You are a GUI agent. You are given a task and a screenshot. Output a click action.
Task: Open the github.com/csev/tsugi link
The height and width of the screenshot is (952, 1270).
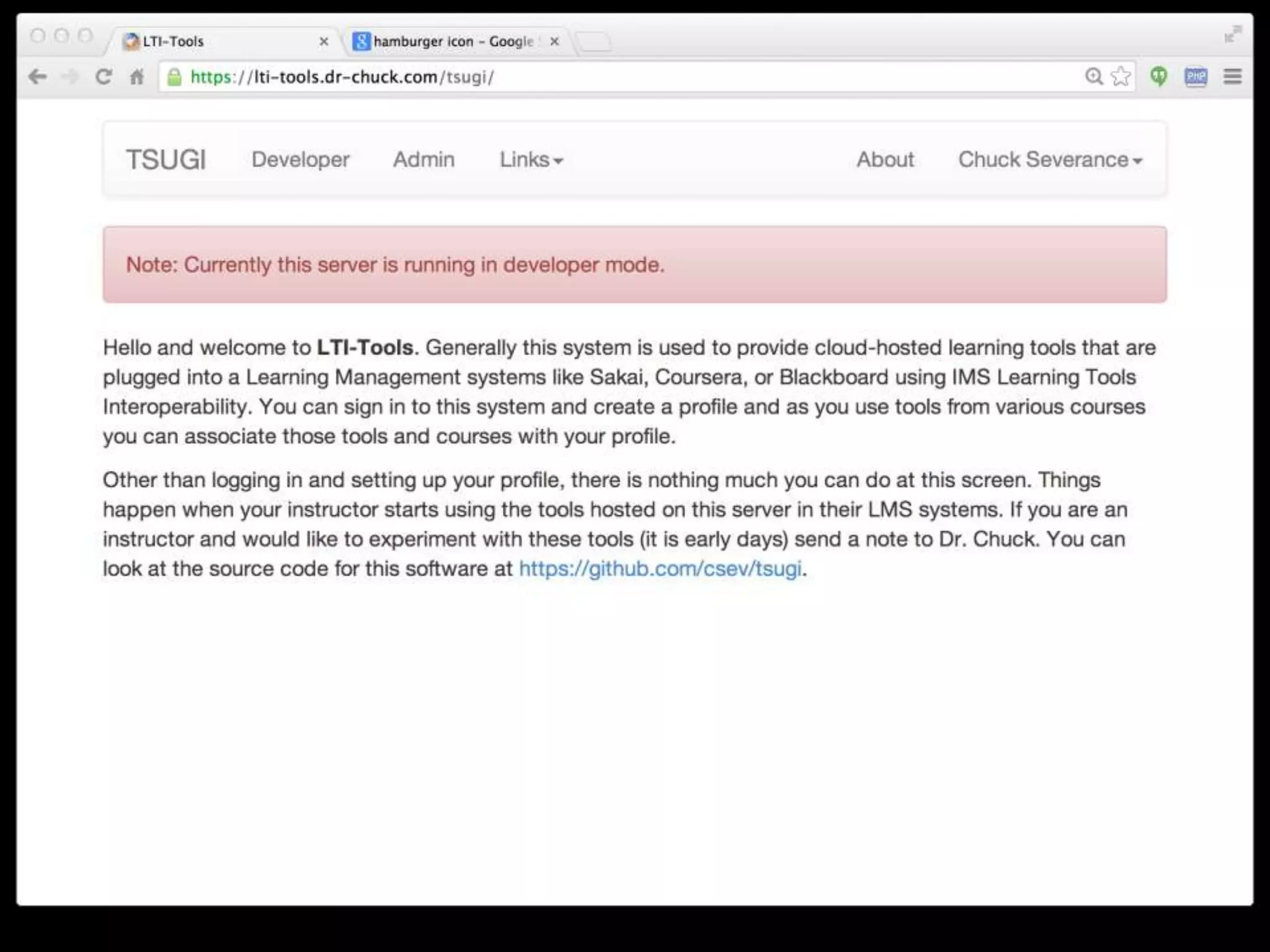point(660,568)
